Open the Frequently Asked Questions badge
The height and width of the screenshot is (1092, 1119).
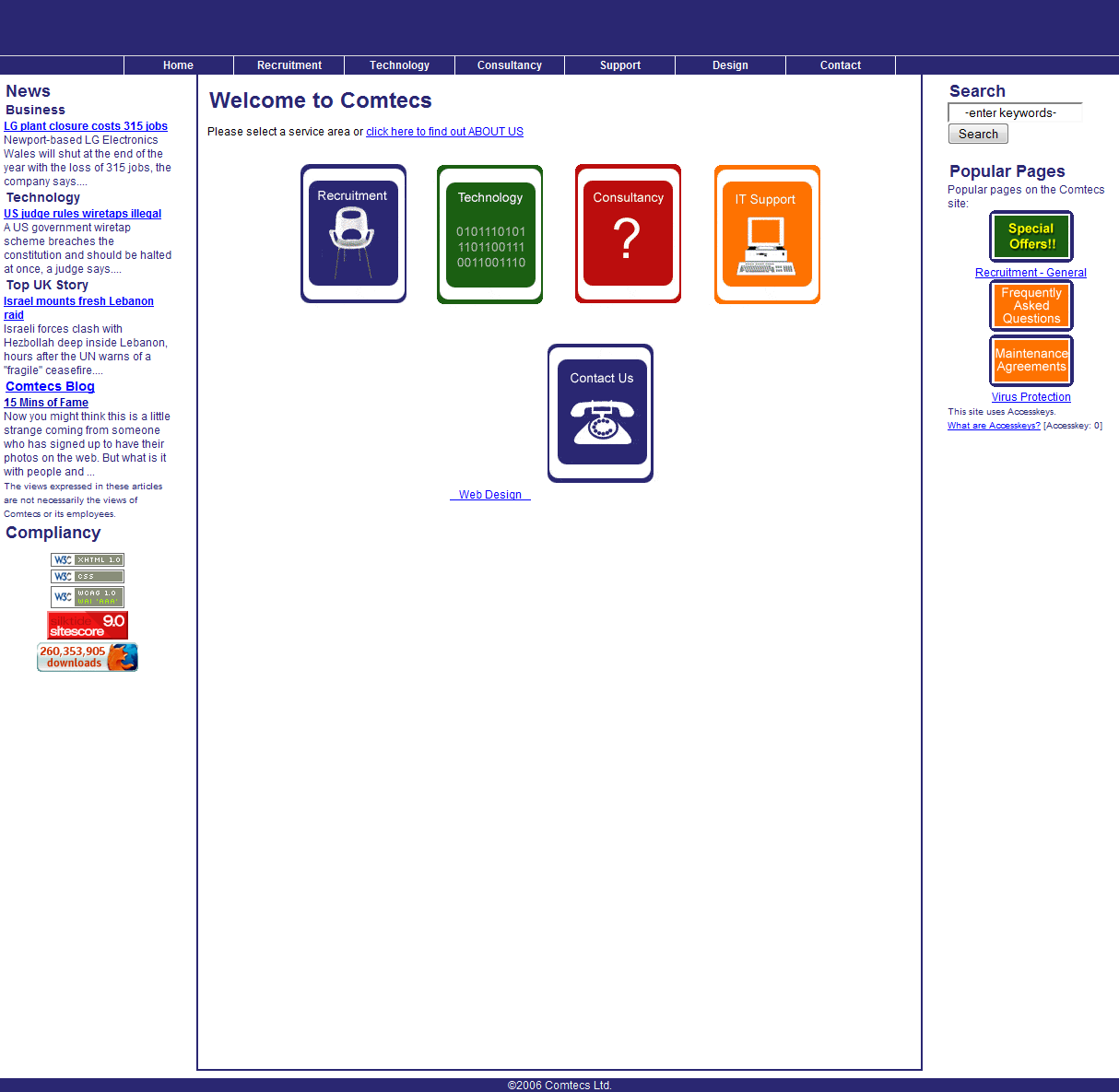pos(1031,306)
